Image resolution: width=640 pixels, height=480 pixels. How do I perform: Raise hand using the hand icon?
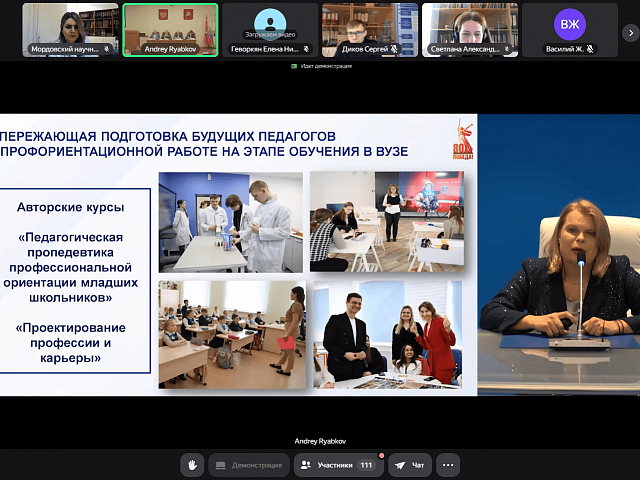coord(193,465)
